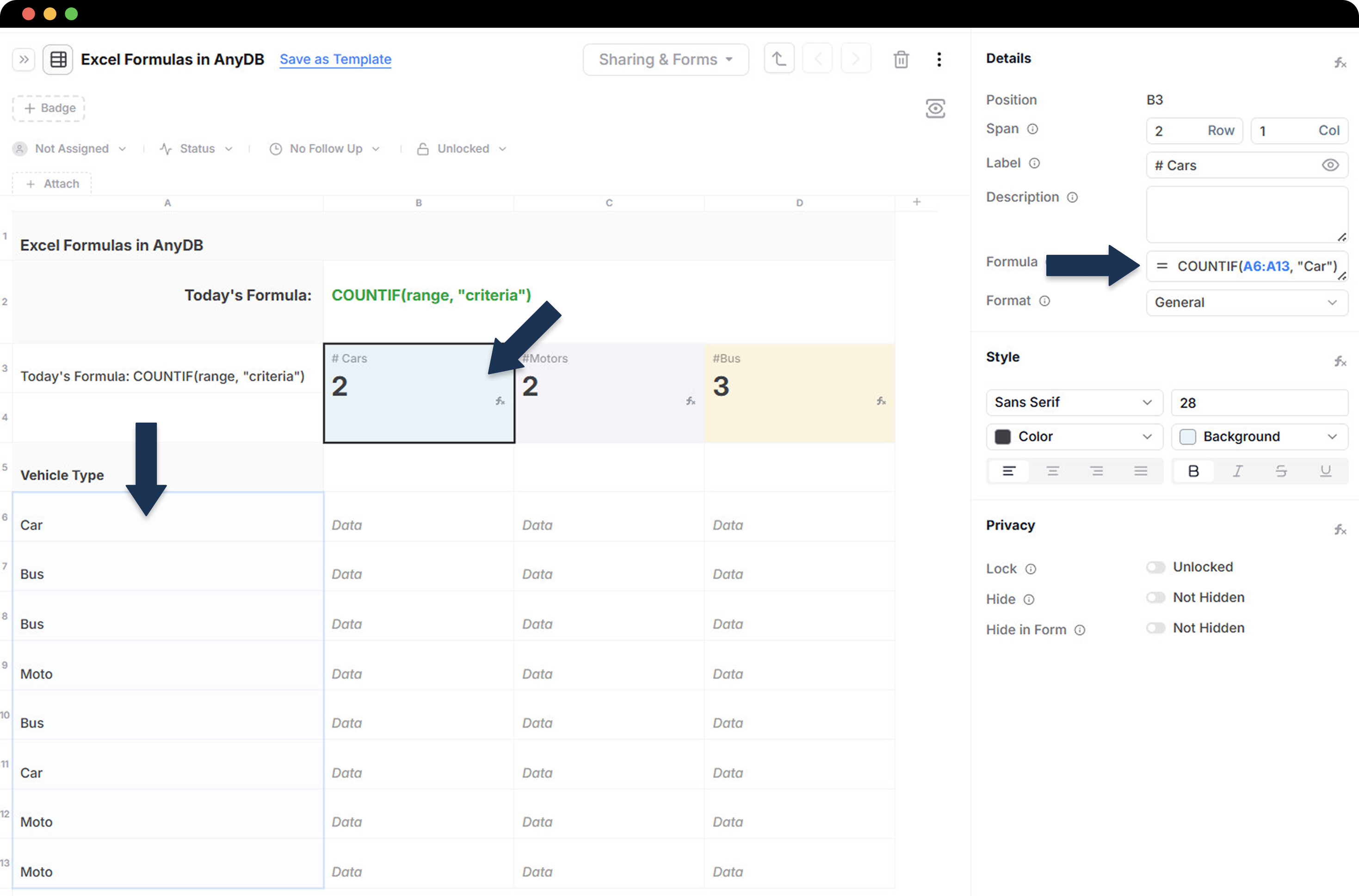Toggle label visibility eye in Label field

tap(1330, 165)
